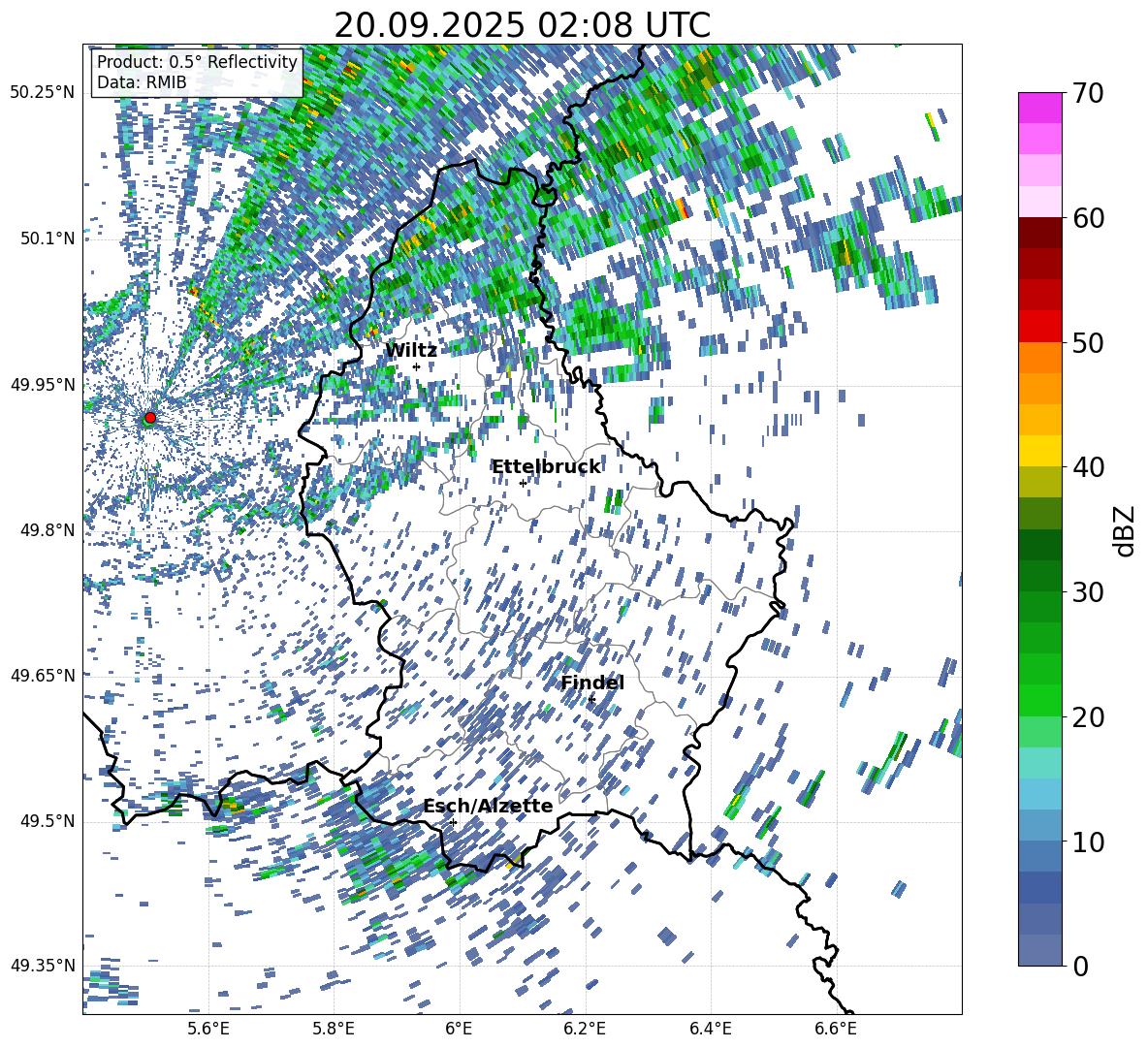Click the Ettelbruck city label

point(546,467)
